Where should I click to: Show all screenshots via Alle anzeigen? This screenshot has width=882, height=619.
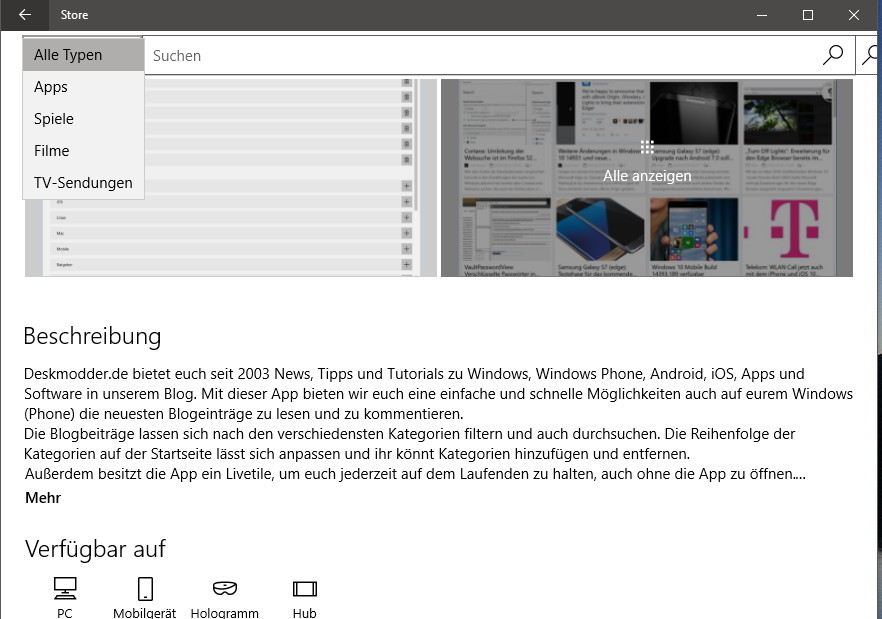(x=647, y=176)
